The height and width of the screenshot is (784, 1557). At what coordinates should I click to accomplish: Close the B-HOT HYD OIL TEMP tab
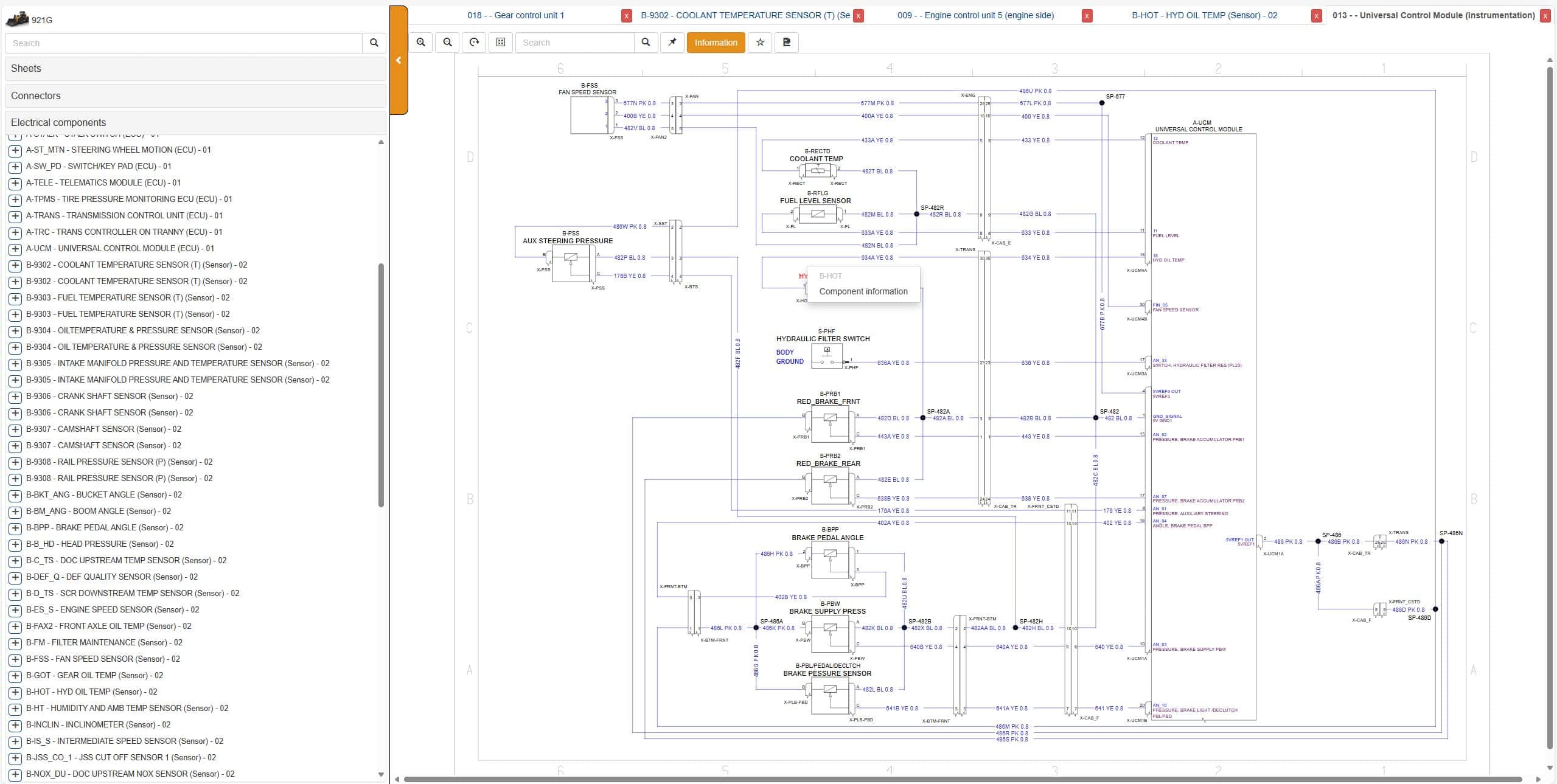1316,16
